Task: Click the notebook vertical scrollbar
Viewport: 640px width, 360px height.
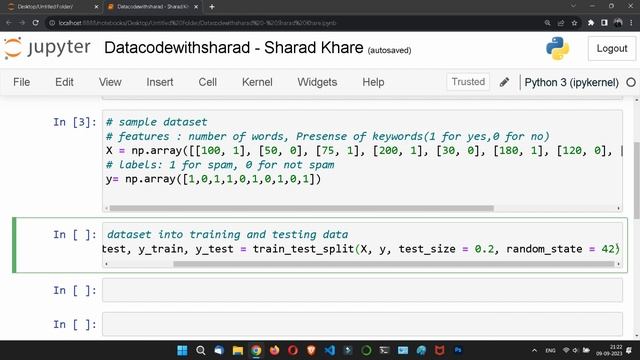Action: (x=636, y=181)
